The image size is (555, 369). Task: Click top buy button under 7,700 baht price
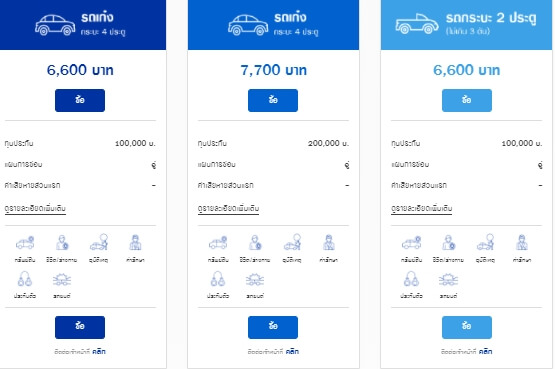273,100
